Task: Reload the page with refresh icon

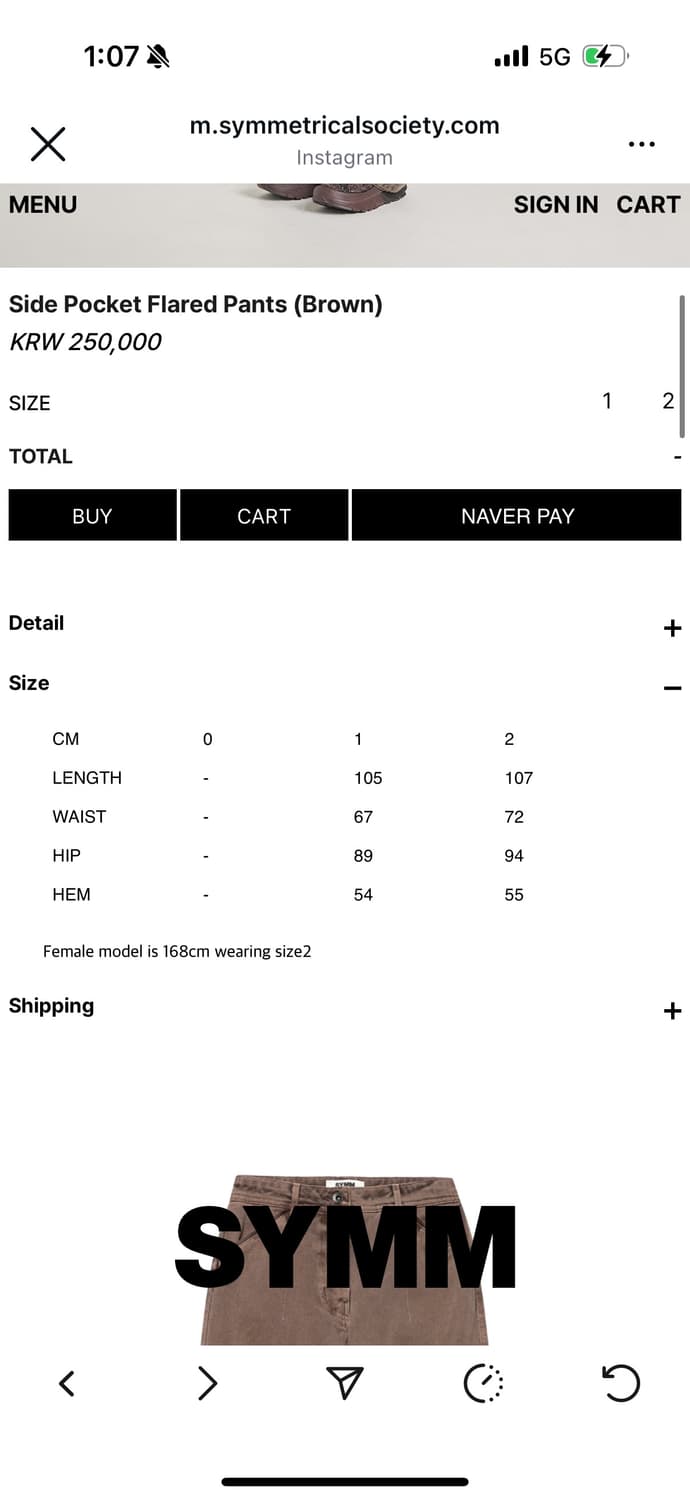Action: tap(620, 1384)
